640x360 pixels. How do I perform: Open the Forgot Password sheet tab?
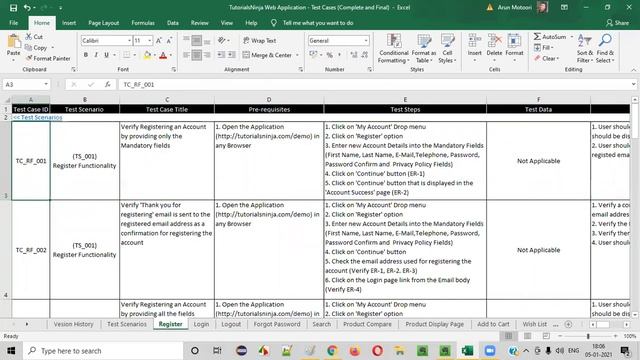[x=277, y=324]
